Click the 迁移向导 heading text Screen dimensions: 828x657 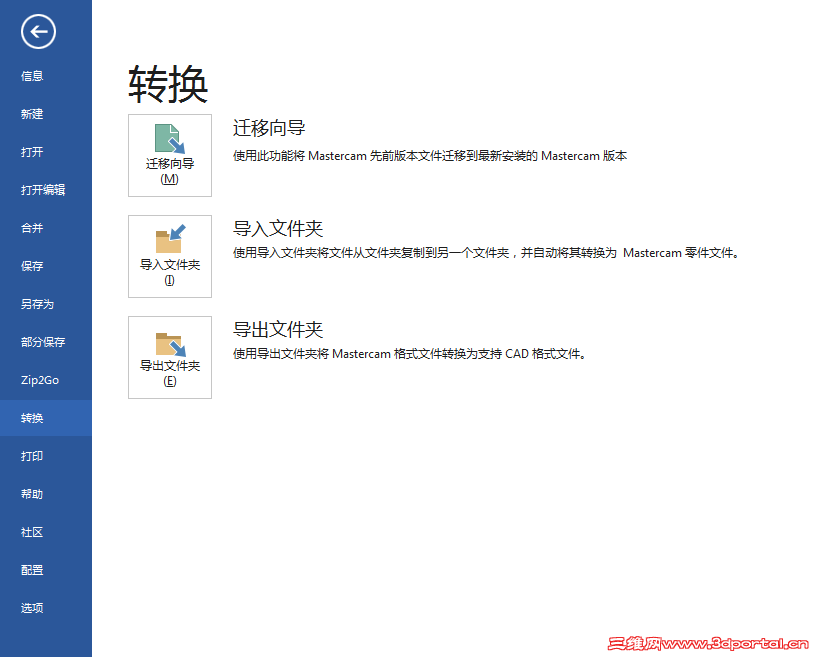[x=269, y=128]
